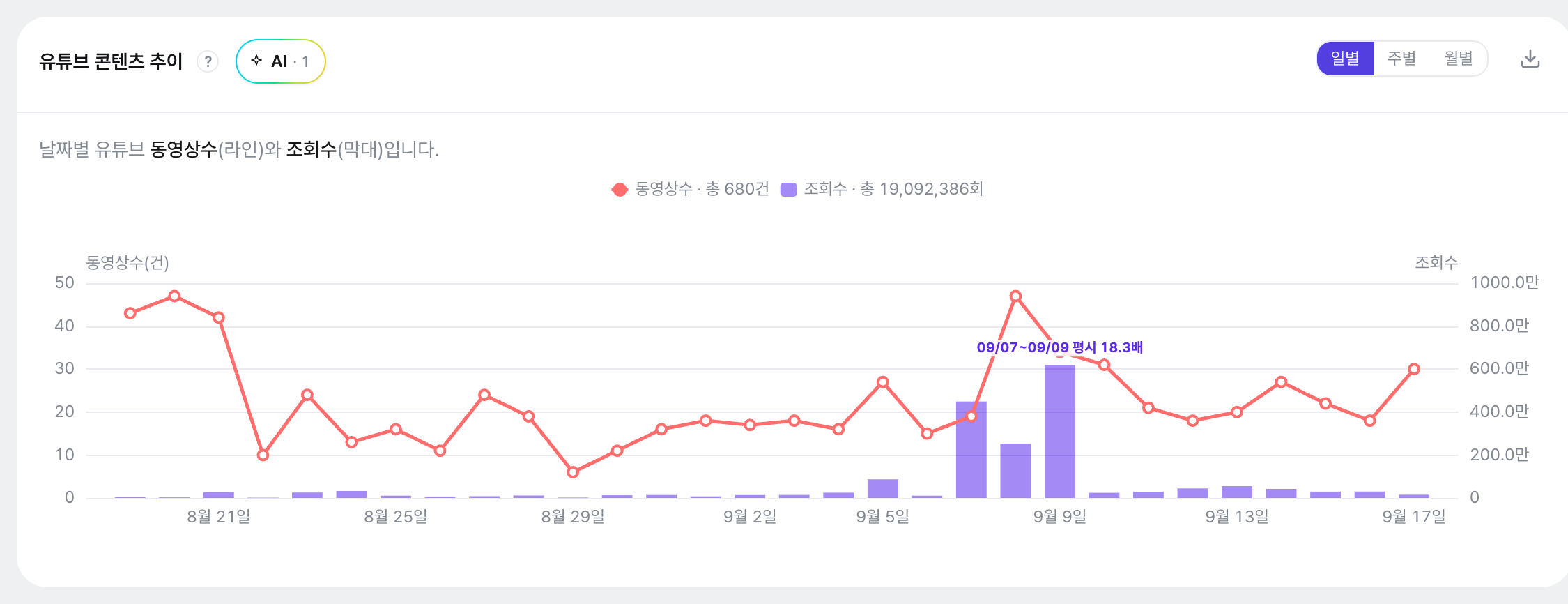Click the x-axis label '9월 13일'

click(x=1237, y=517)
